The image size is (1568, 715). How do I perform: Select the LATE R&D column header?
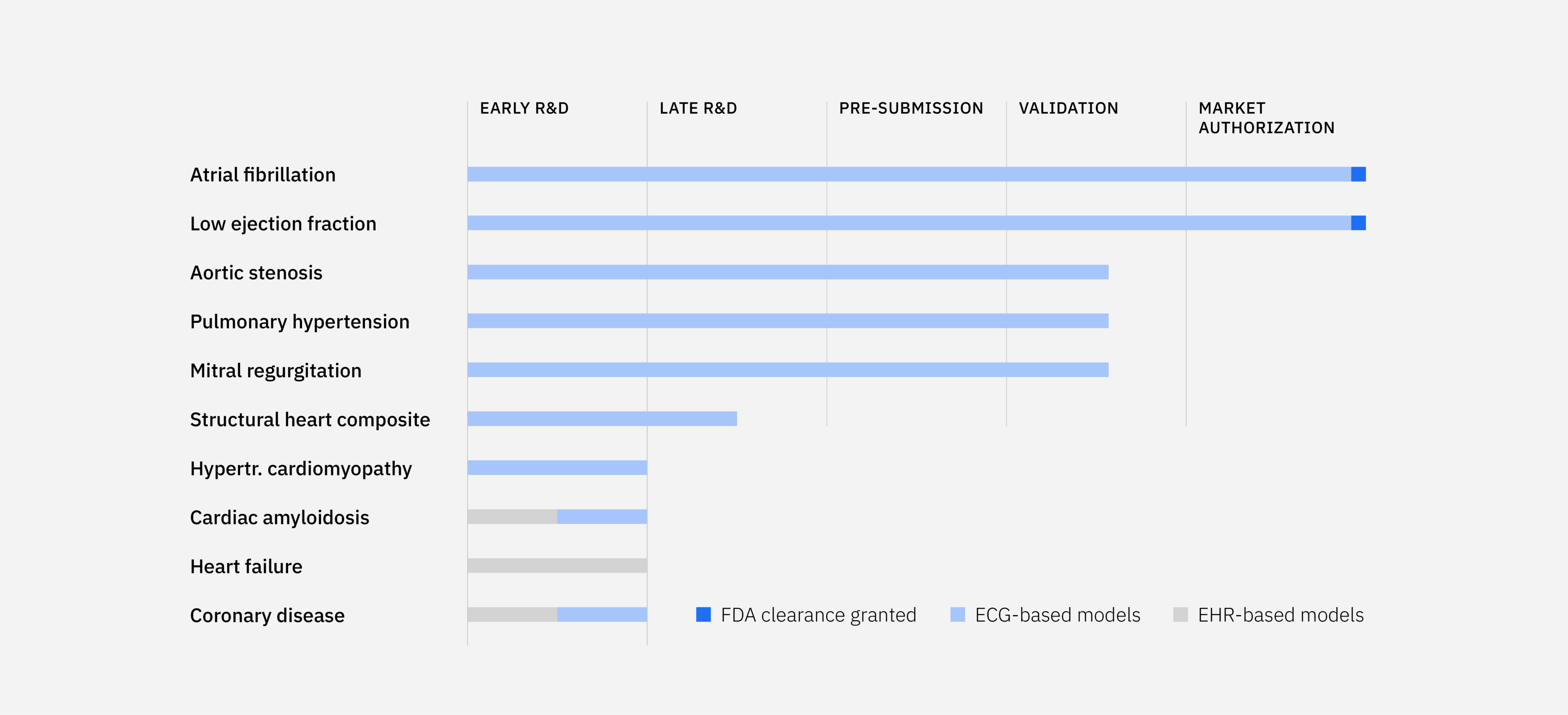[698, 108]
